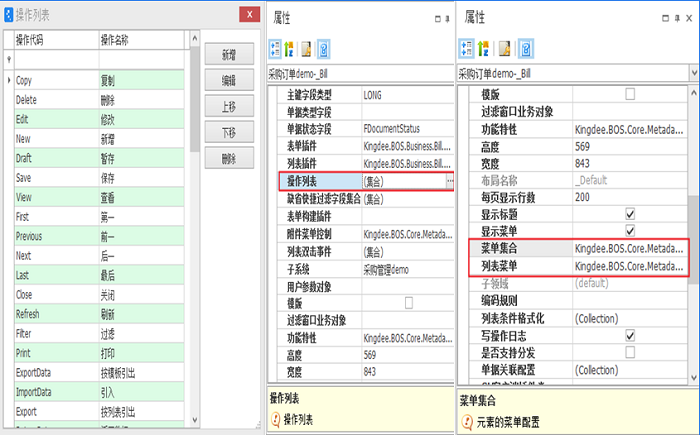Click the filter row under 操作代码 column
Viewport: 700px width, 435px height.
point(55,60)
